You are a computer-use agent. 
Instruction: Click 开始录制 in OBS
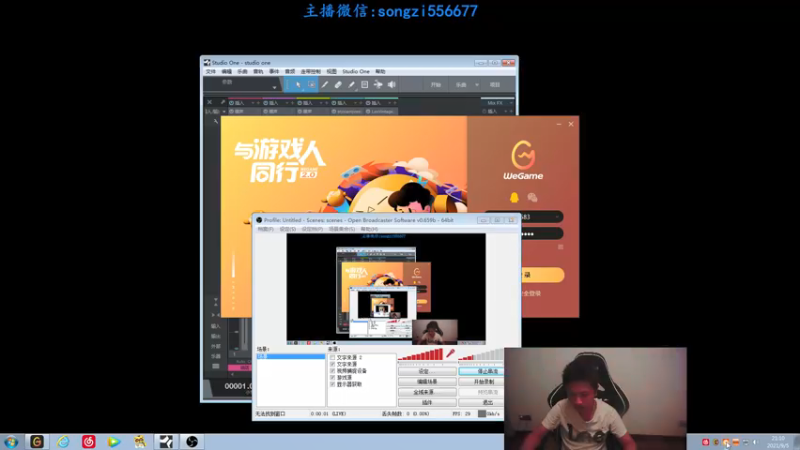481,382
